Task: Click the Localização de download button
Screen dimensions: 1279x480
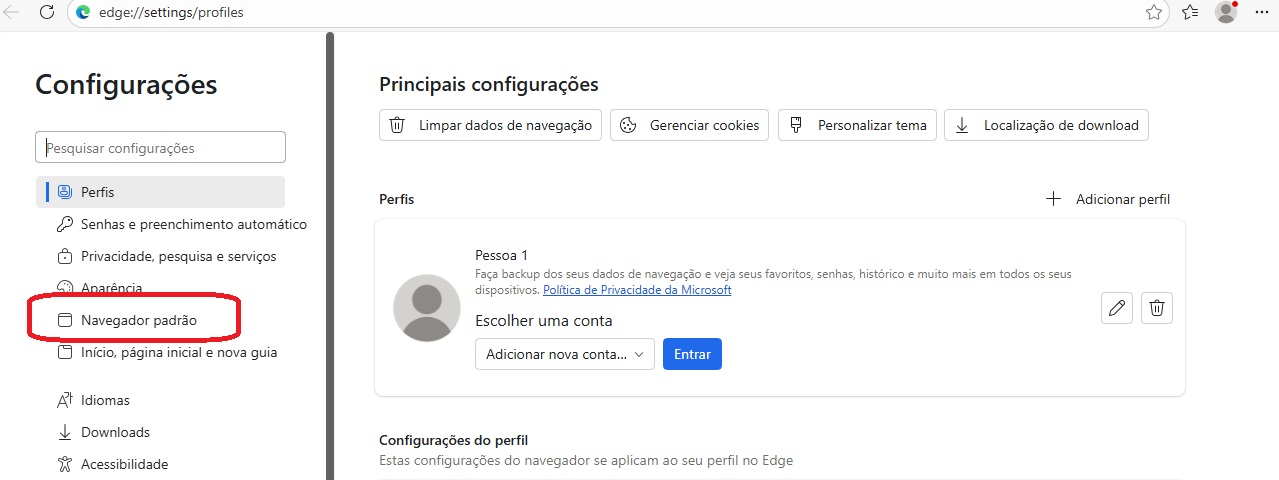Action: 1046,125
